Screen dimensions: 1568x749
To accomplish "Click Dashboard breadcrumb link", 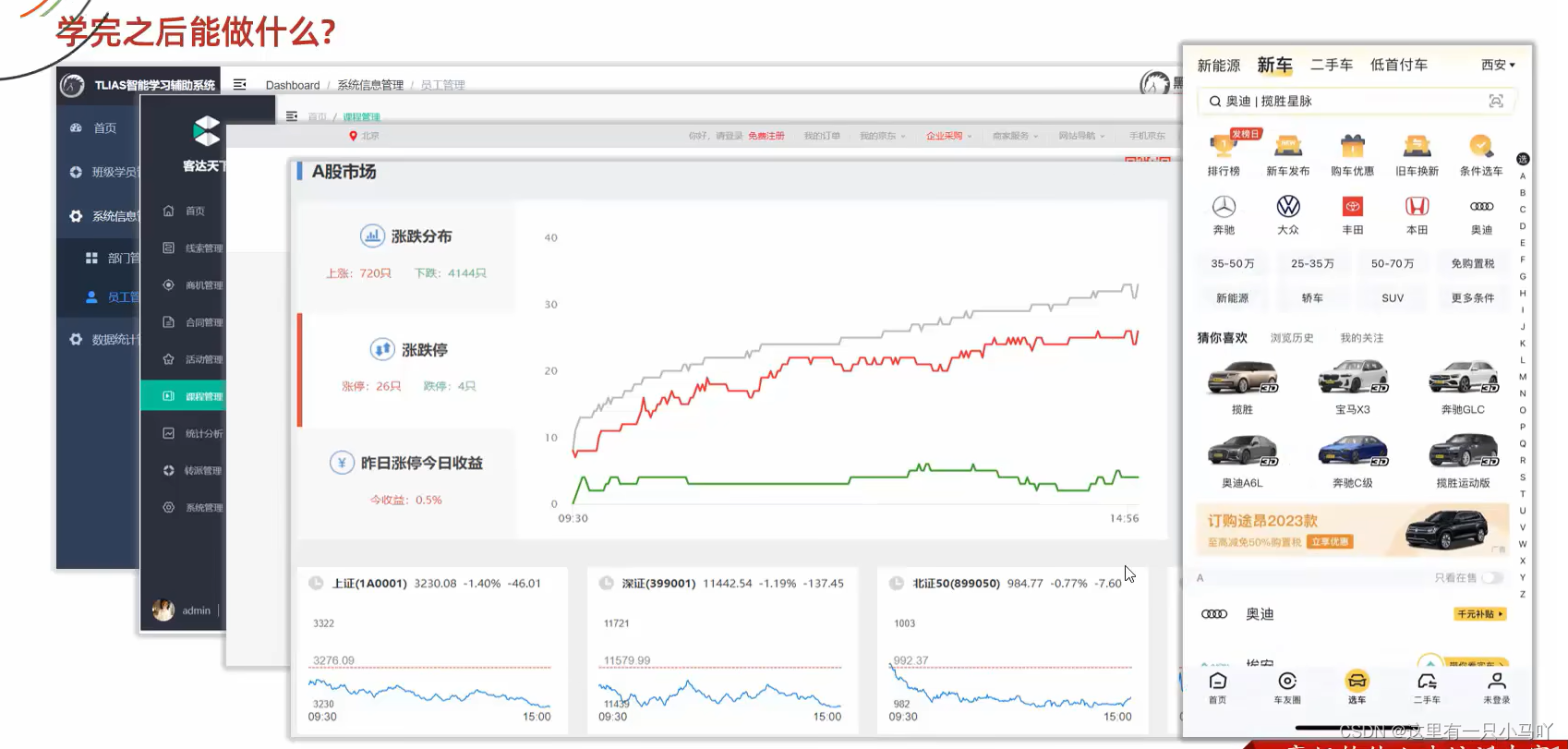I will [x=293, y=85].
